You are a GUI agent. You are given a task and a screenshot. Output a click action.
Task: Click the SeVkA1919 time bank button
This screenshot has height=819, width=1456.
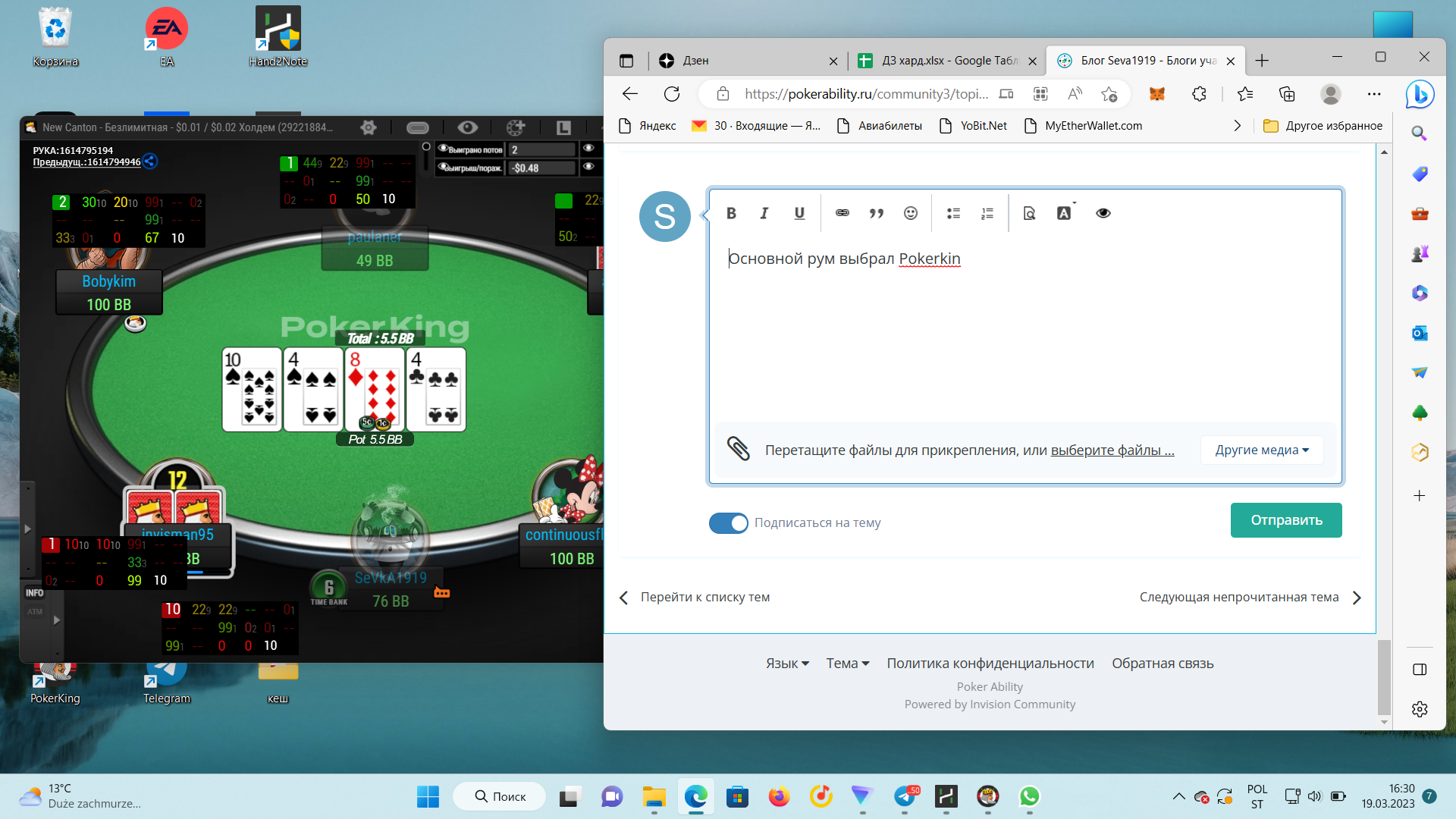click(x=329, y=588)
